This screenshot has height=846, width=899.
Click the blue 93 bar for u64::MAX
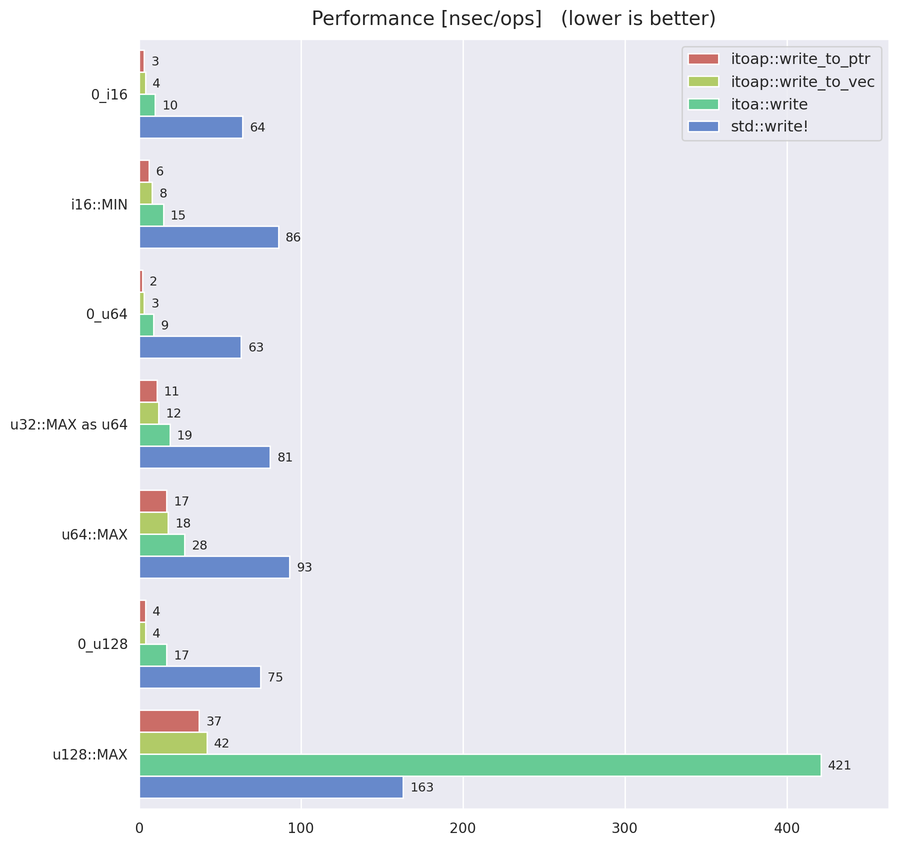click(215, 567)
